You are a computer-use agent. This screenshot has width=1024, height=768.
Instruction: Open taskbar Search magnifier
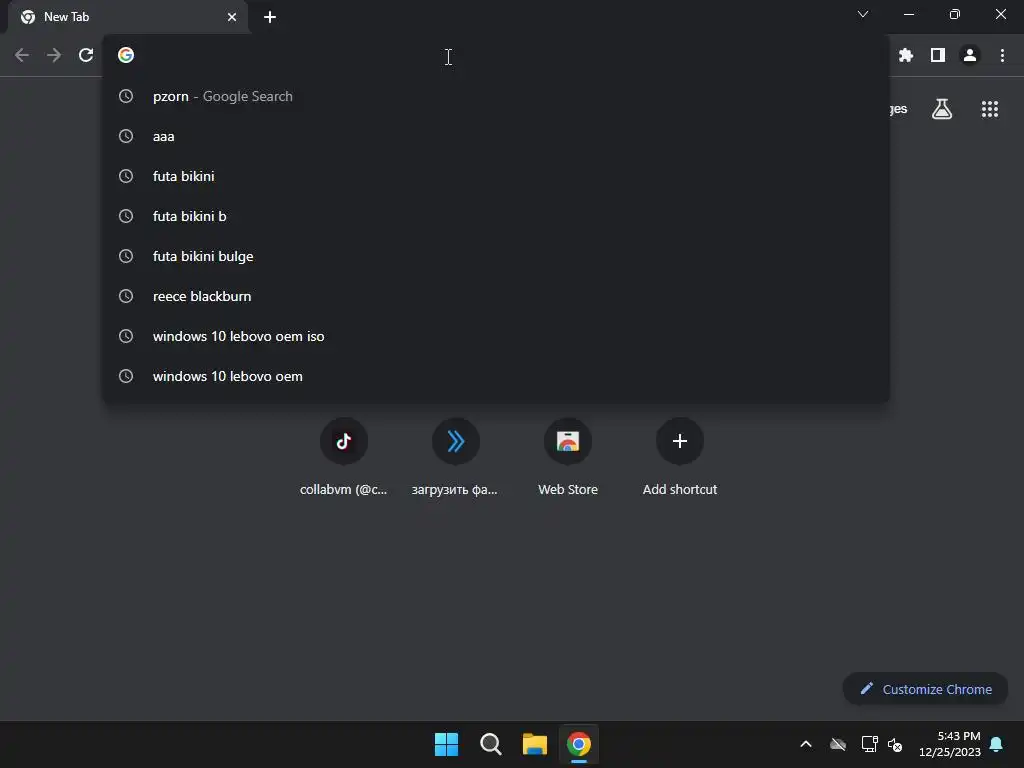tap(490, 744)
